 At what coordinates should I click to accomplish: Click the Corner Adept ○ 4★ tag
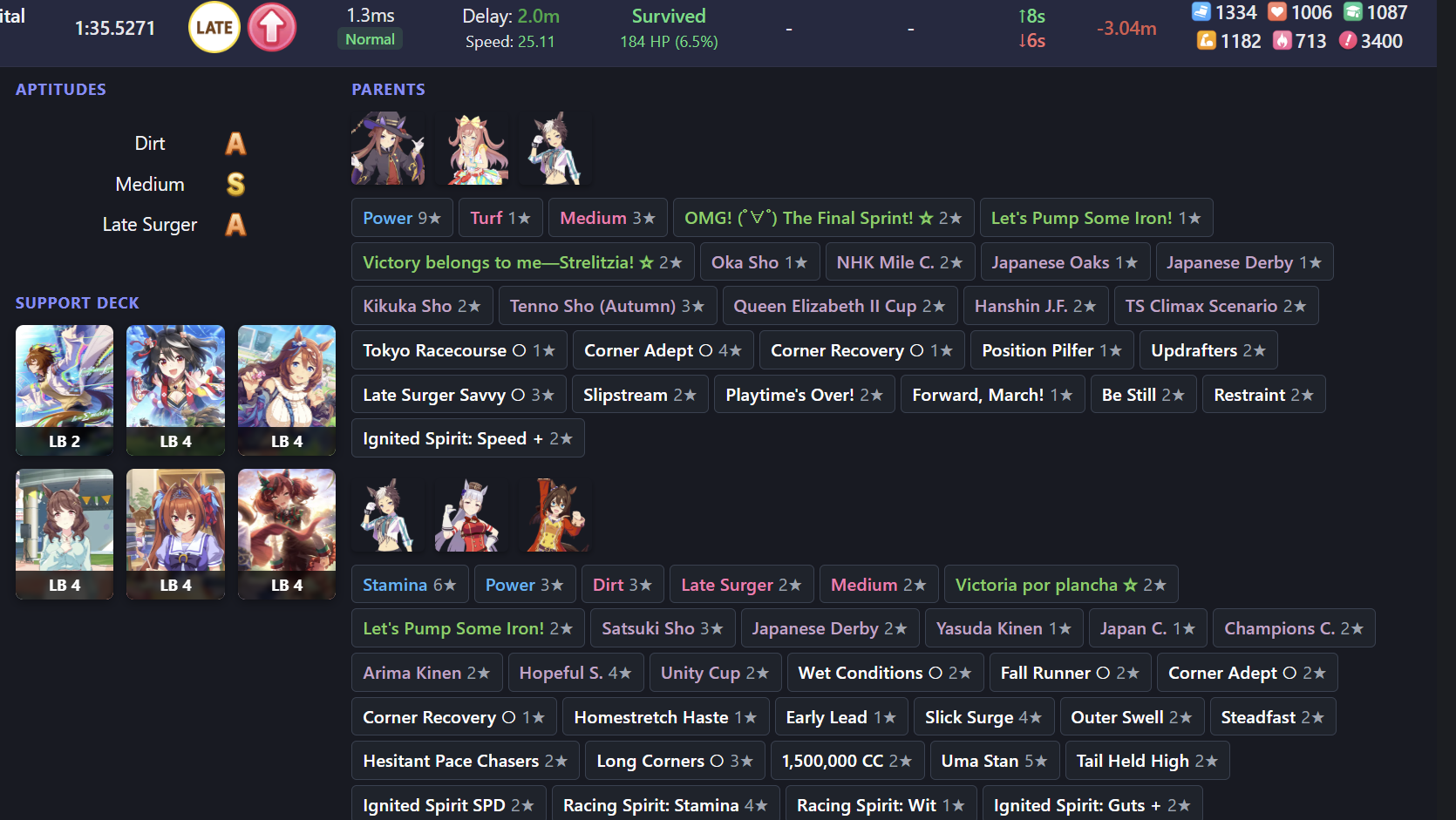(x=663, y=350)
